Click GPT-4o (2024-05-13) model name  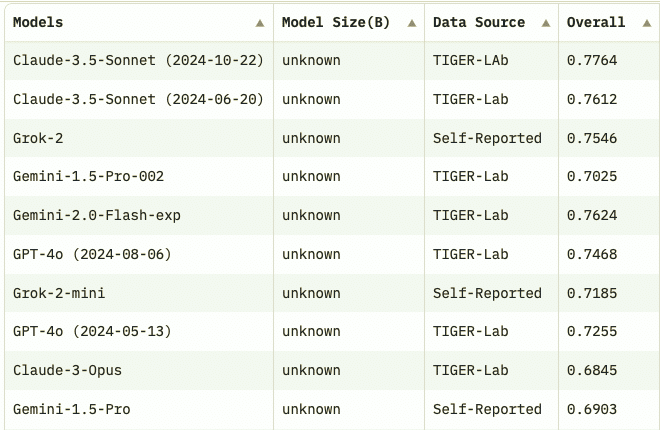[92, 332]
